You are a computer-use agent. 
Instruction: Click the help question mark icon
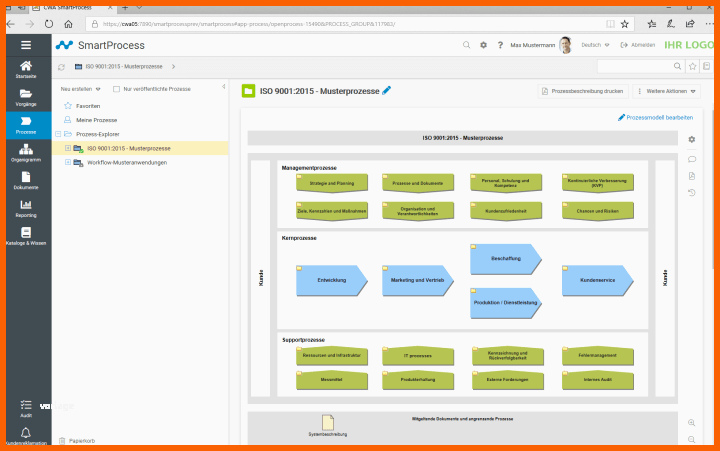tap(501, 45)
